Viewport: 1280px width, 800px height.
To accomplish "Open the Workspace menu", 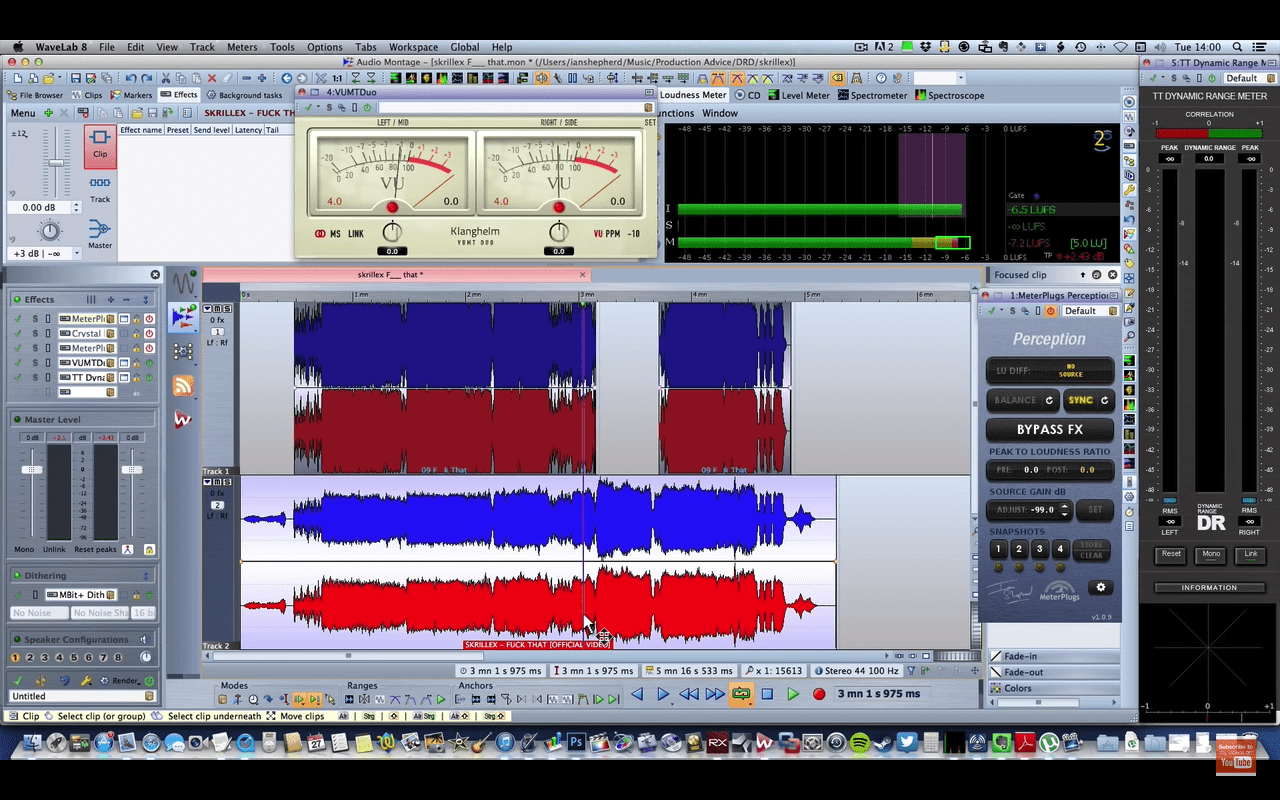I will click(x=413, y=47).
